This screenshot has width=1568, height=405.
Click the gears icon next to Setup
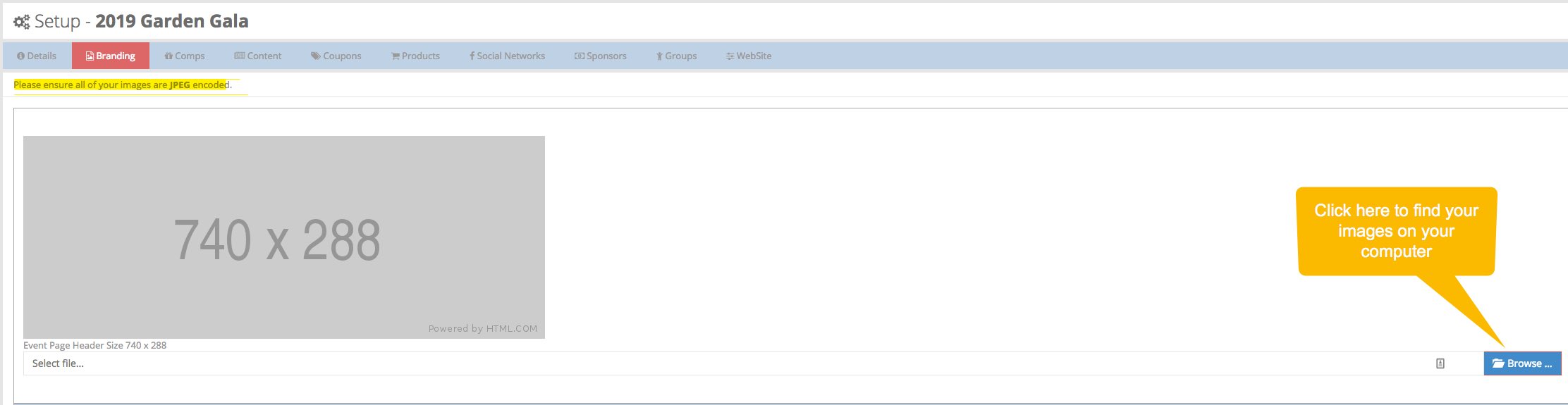22,22
